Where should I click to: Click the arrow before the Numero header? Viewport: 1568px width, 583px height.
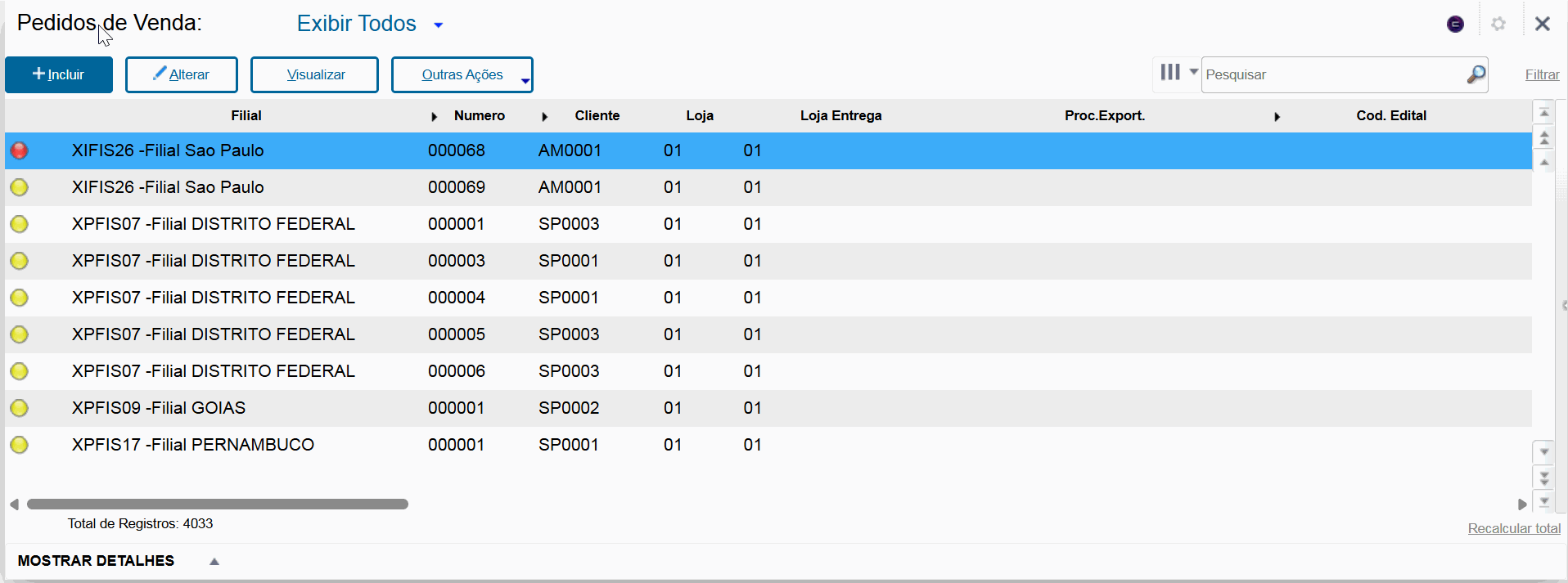(435, 117)
